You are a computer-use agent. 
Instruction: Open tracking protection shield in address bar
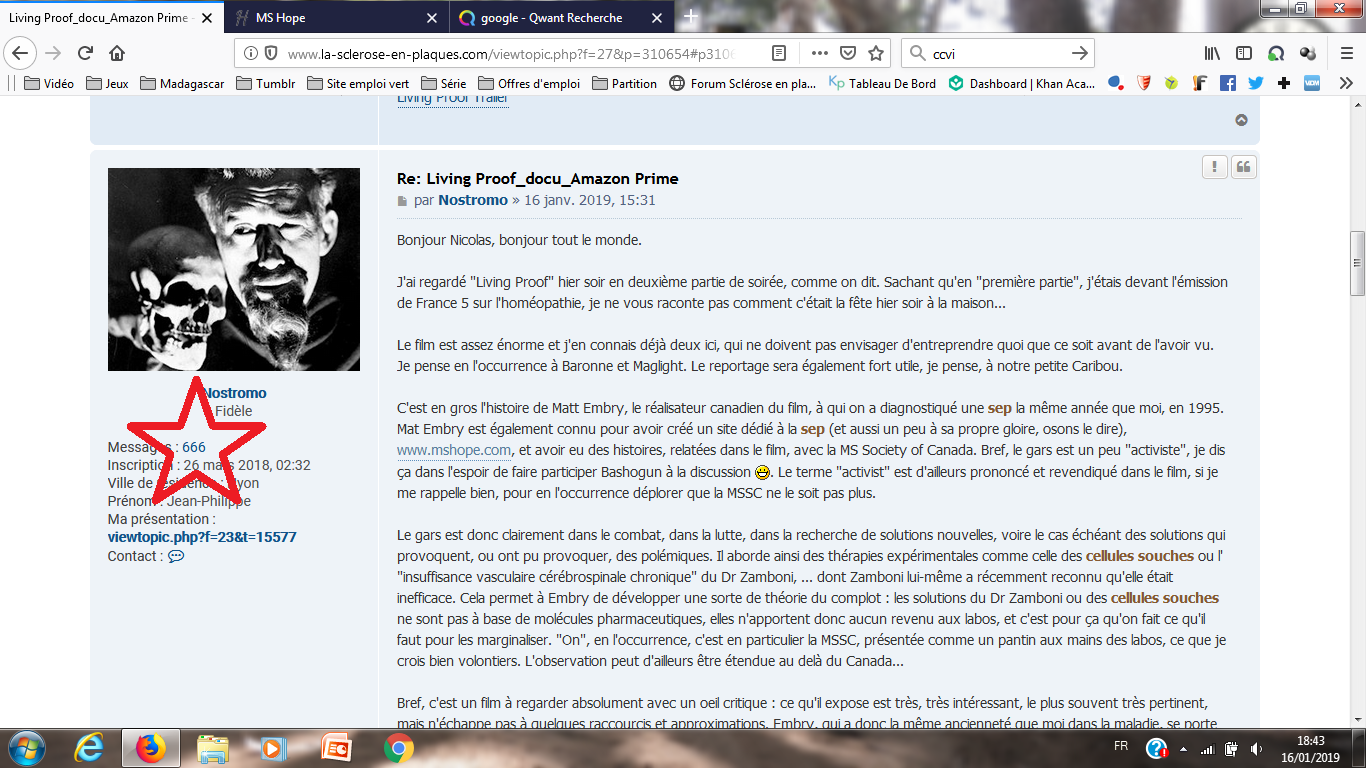point(270,53)
